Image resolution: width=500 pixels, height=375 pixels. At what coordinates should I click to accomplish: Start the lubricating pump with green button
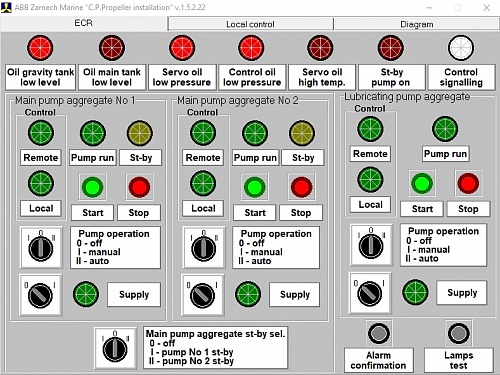tap(422, 183)
